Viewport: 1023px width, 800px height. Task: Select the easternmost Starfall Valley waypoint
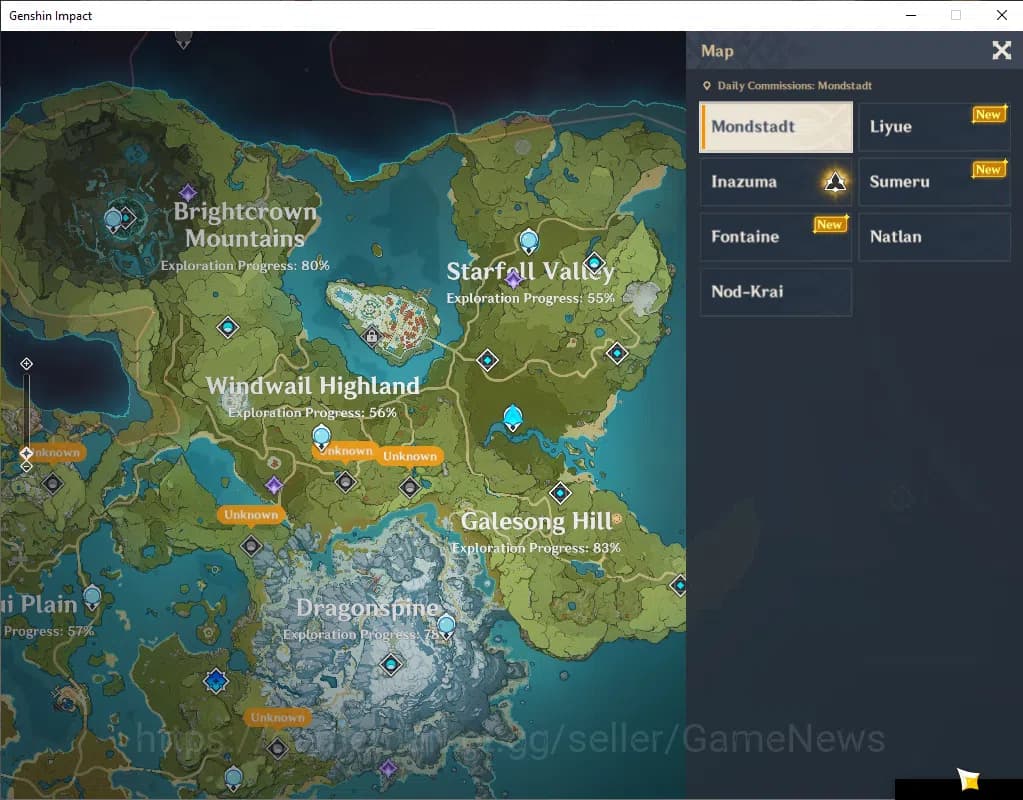pyautogui.click(x=617, y=354)
